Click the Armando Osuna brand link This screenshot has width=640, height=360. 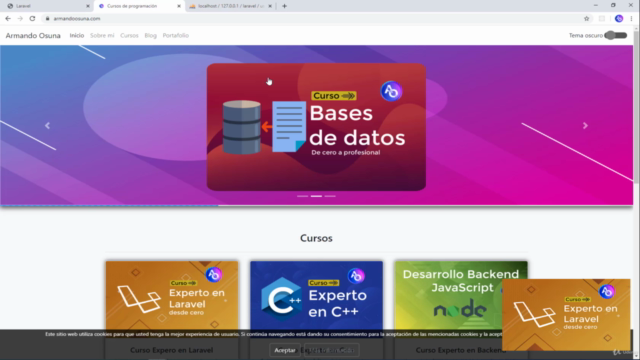tap(33, 36)
